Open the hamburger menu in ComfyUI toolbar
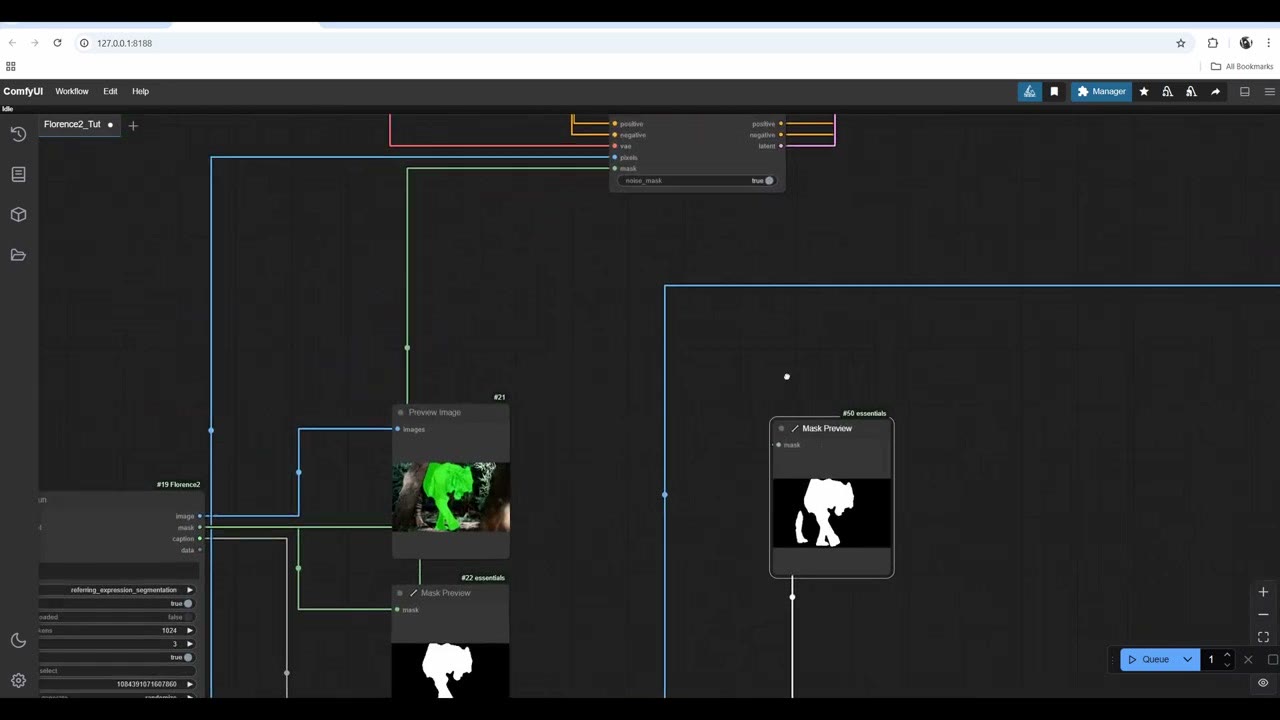This screenshot has width=1280, height=720. (1270, 91)
